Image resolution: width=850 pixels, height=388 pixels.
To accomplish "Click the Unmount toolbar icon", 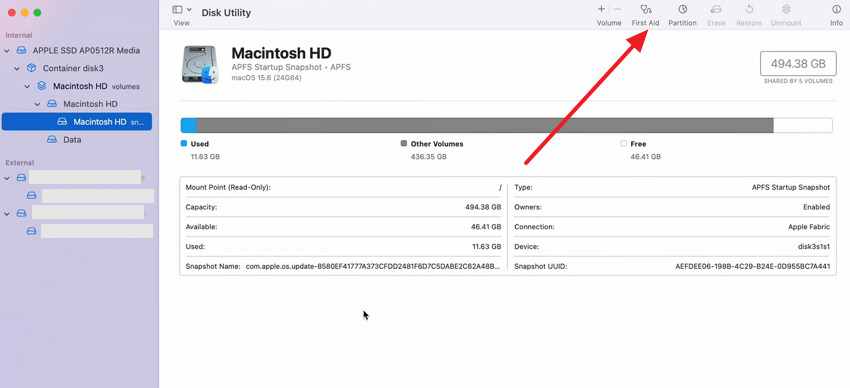I will [x=785, y=10].
